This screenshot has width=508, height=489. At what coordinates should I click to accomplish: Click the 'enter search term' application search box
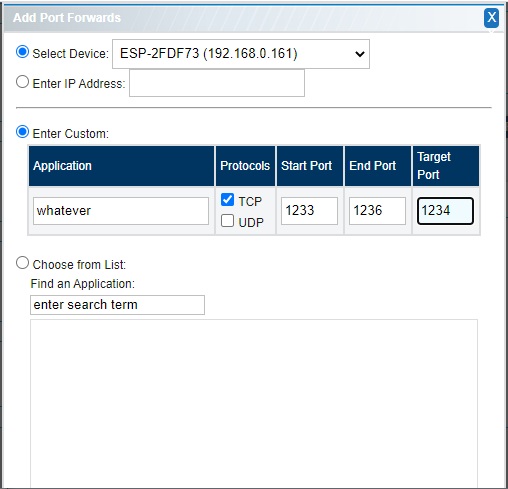pyautogui.click(x=117, y=305)
